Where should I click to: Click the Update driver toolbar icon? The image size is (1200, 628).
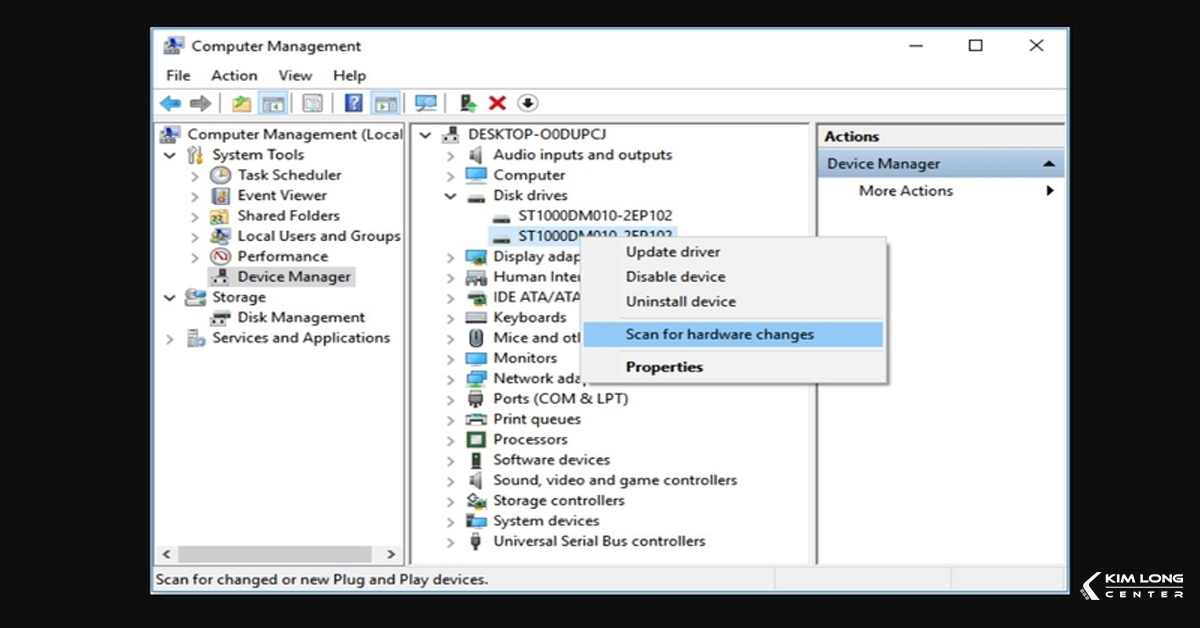[x=467, y=103]
